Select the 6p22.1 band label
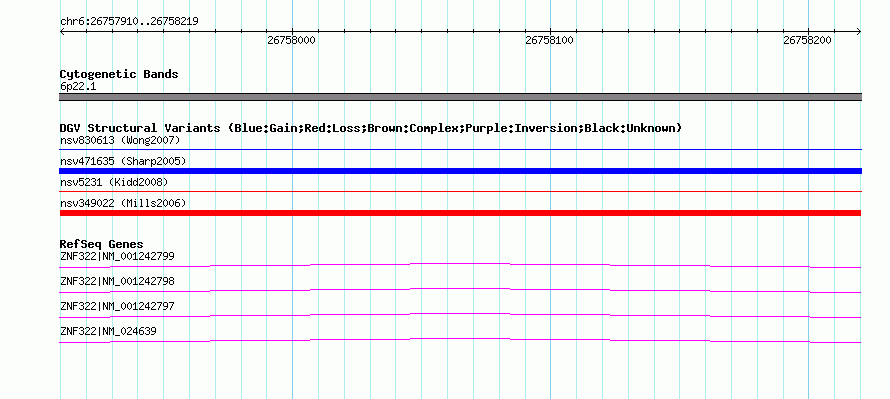Viewport: 890px width, 399px height. point(78,87)
